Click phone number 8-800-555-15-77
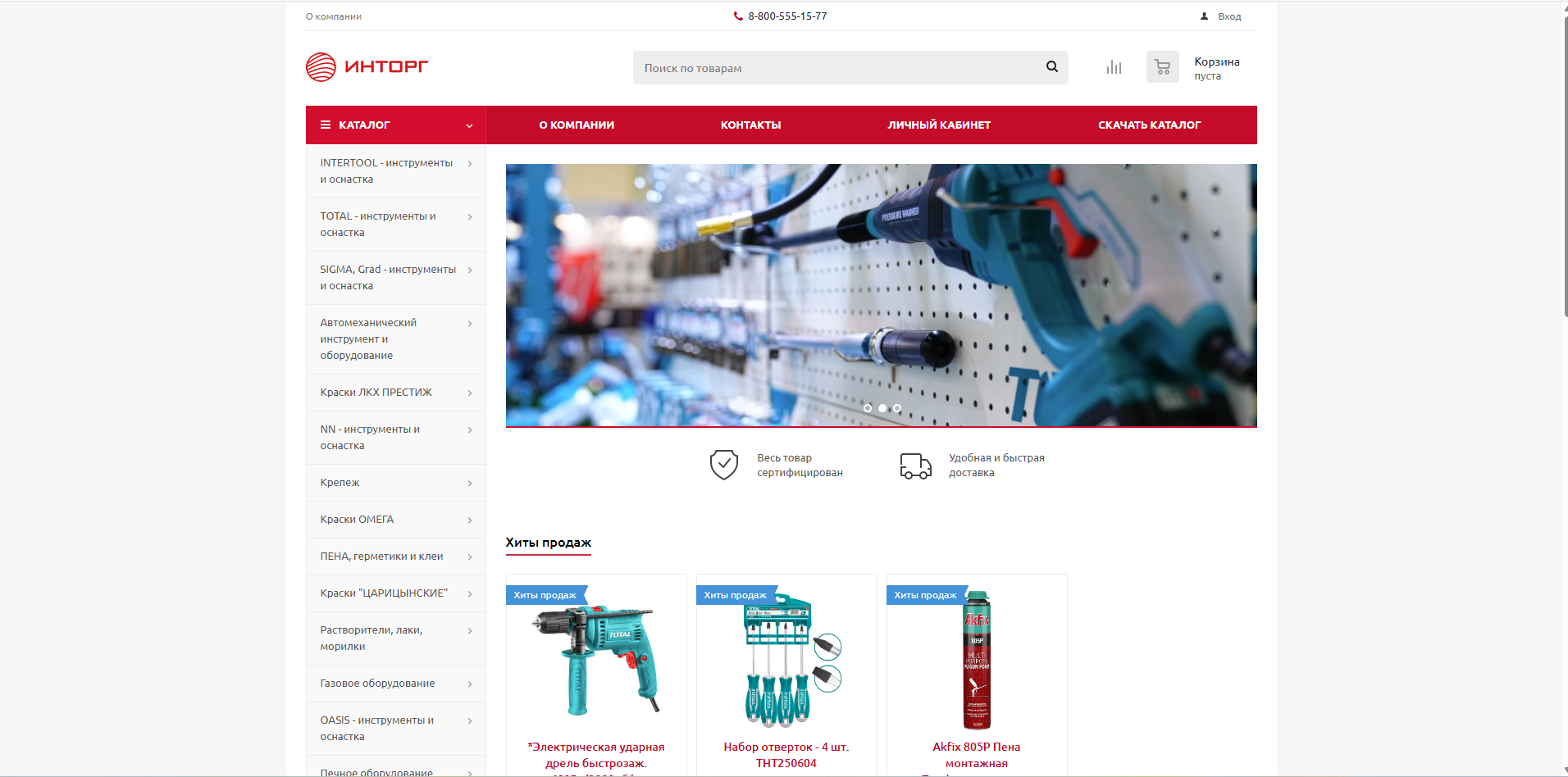Screen dimensions: 1568x777 click(x=787, y=16)
